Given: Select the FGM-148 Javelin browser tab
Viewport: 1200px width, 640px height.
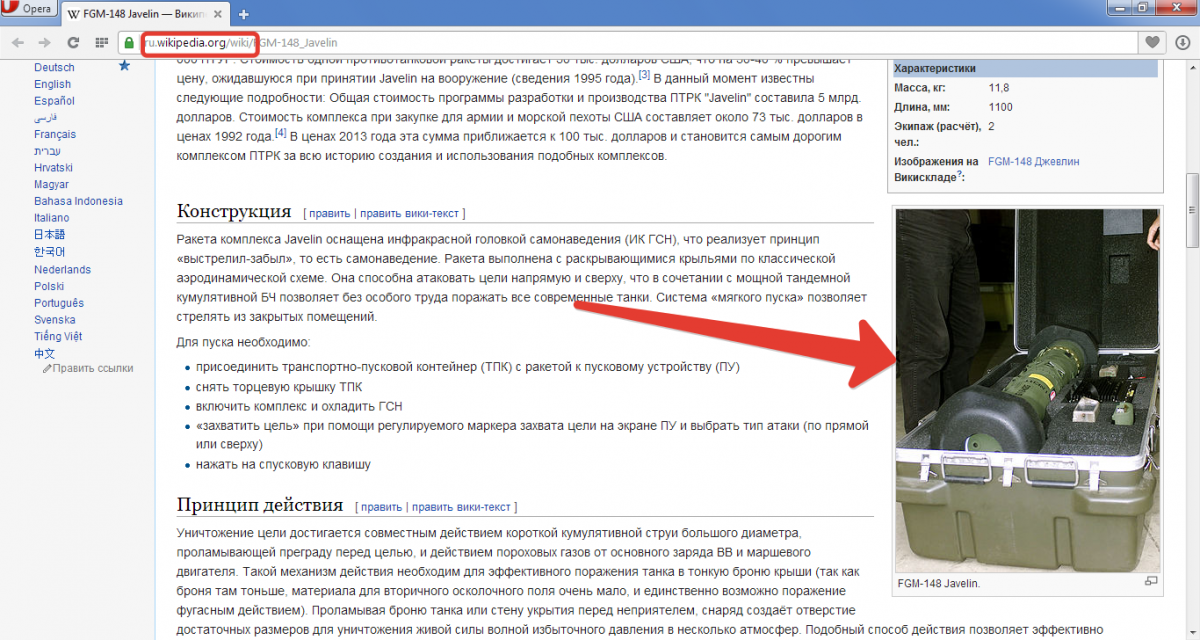Looking at the screenshot, I should coord(144,15).
